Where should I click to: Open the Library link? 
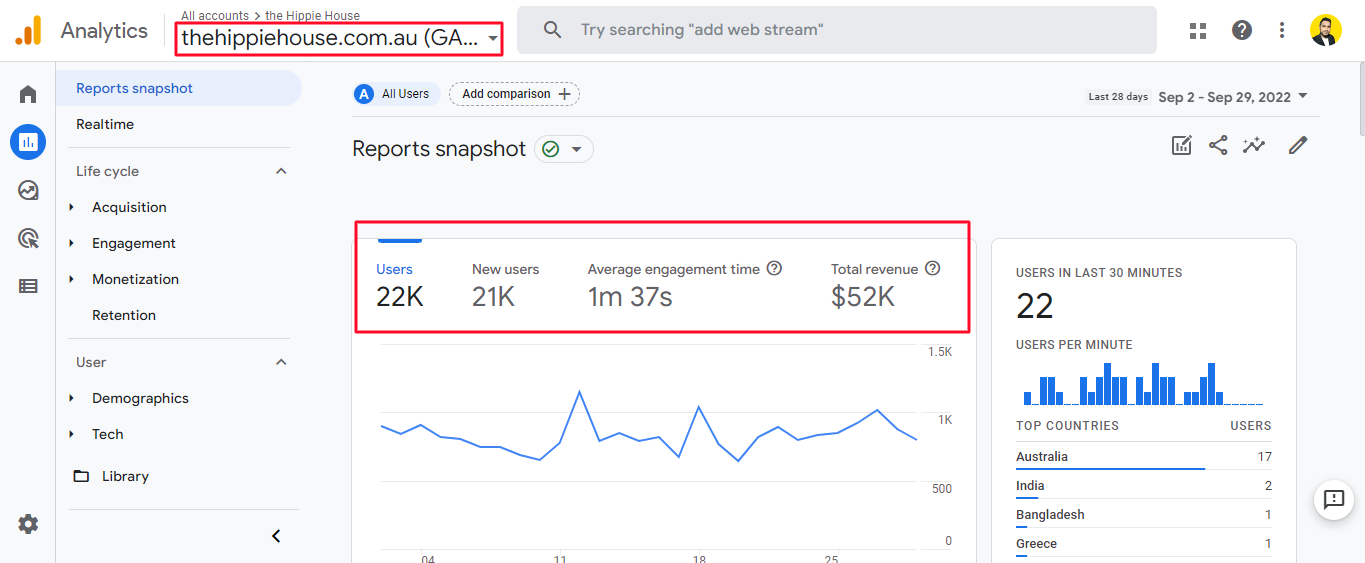(x=125, y=476)
